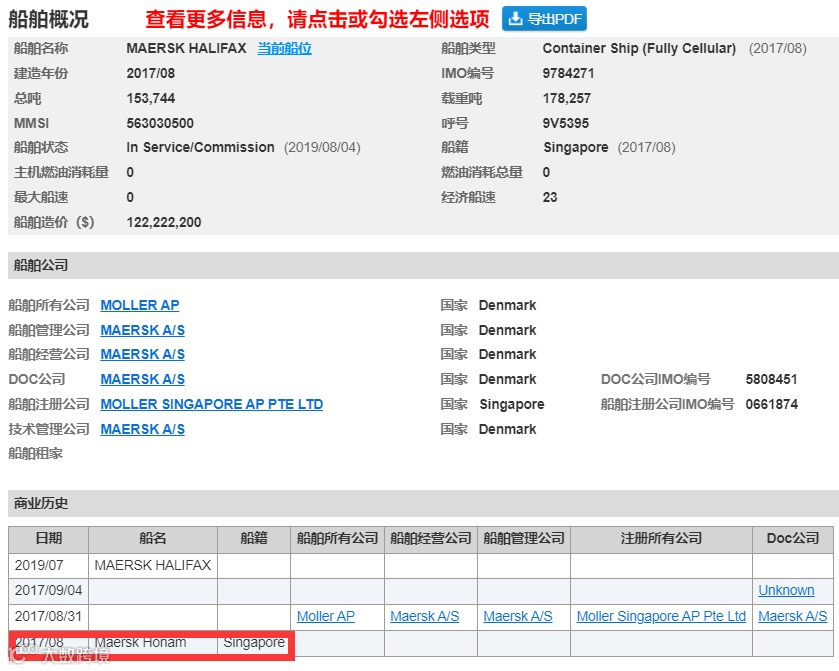Click the 船籍 column header in history table
Screen dimensions: 839x671
tap(254, 539)
